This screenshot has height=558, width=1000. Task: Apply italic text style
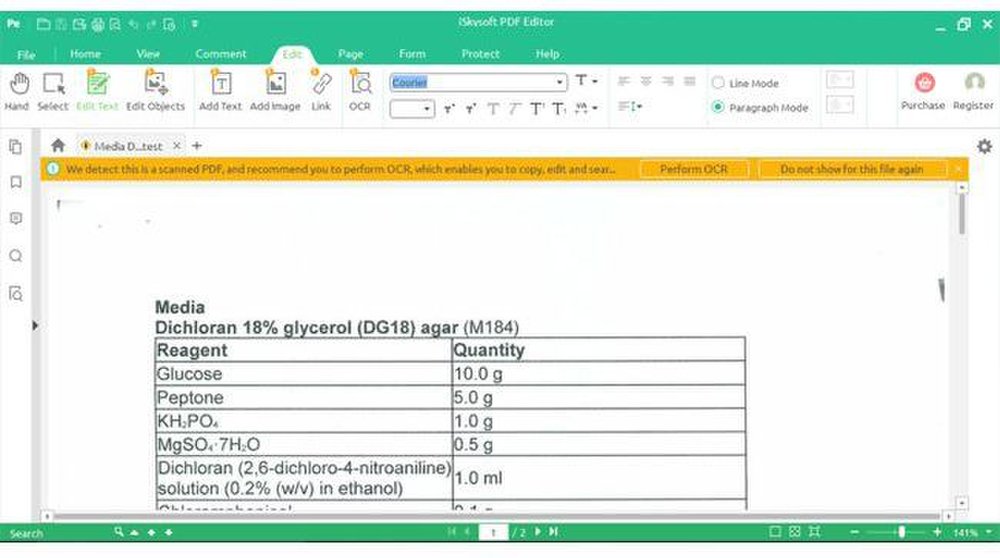coord(514,108)
